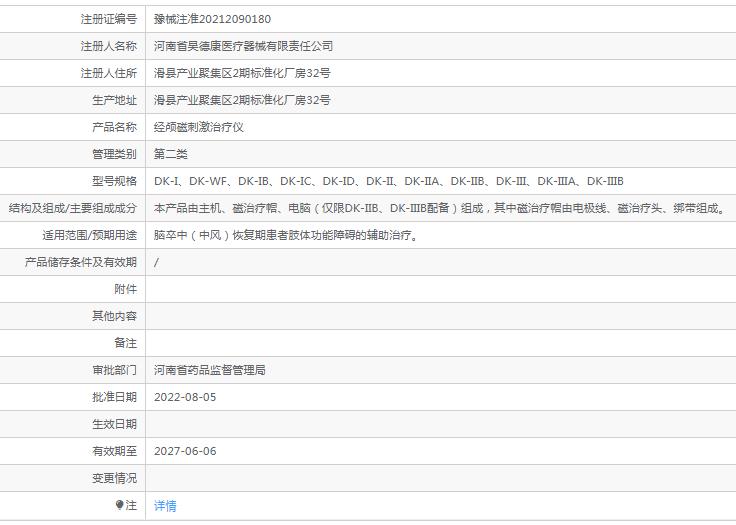Click expiry date 2027-06-06

click(185, 451)
